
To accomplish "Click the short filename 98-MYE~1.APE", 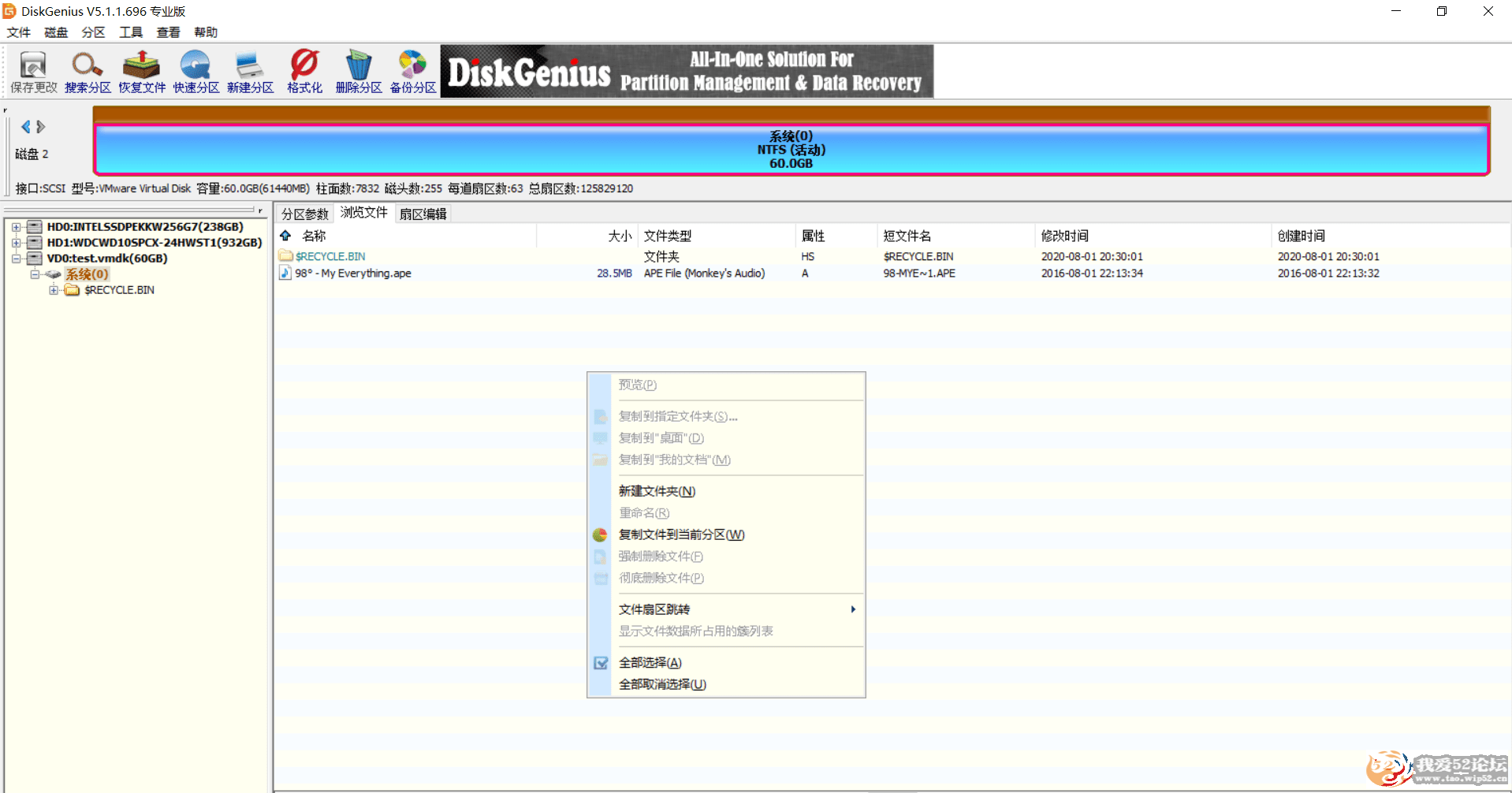I will point(919,273).
